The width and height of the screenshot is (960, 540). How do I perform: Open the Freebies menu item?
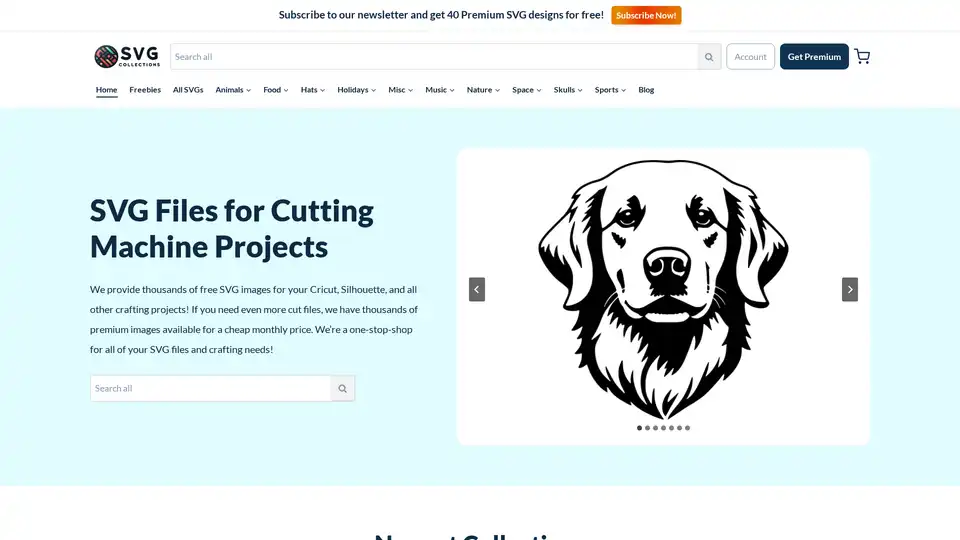(145, 89)
